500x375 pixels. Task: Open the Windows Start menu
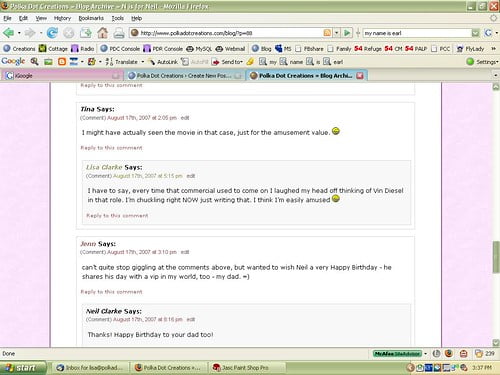(x=23, y=368)
